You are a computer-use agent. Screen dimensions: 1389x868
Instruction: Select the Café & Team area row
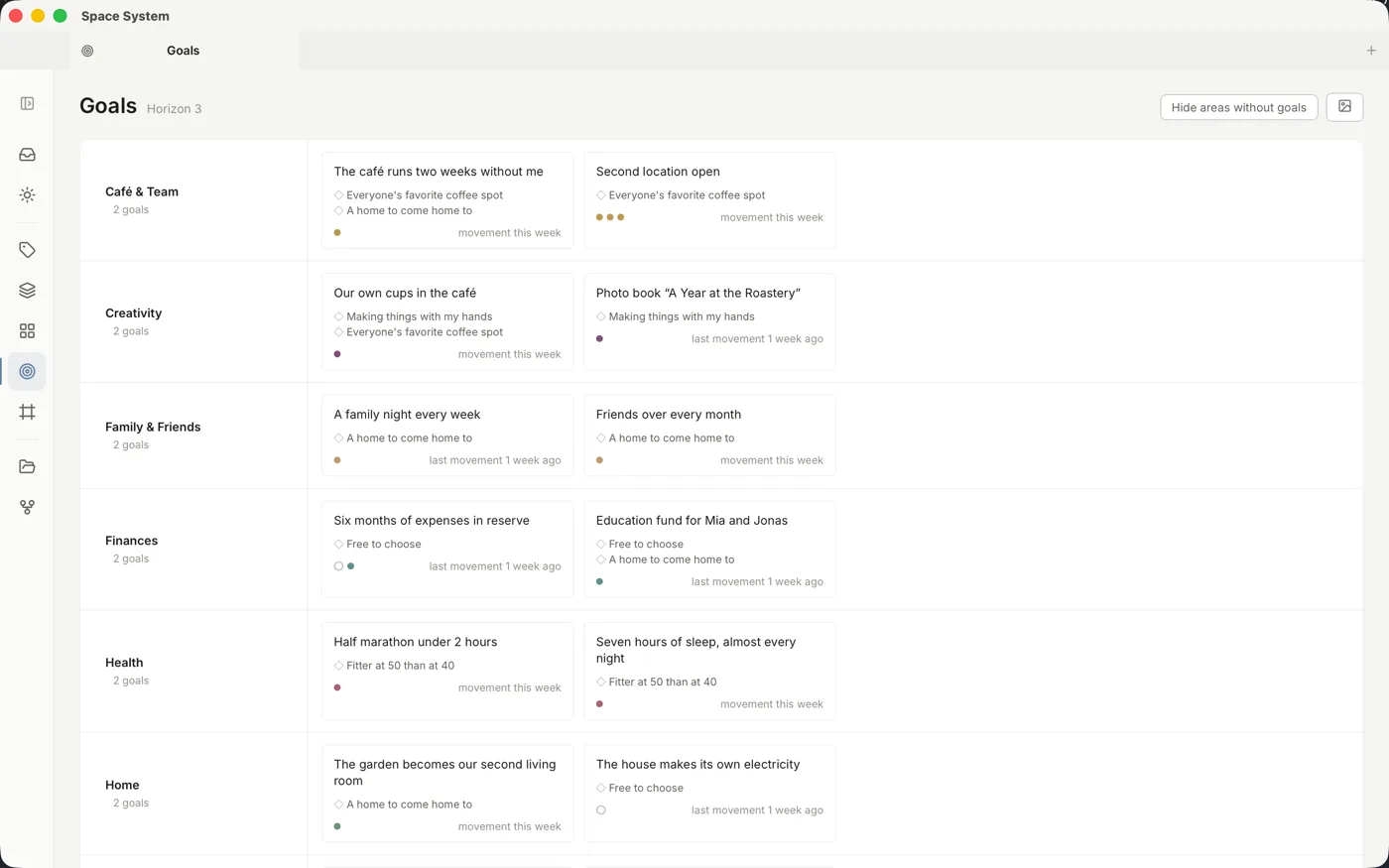tap(193, 200)
